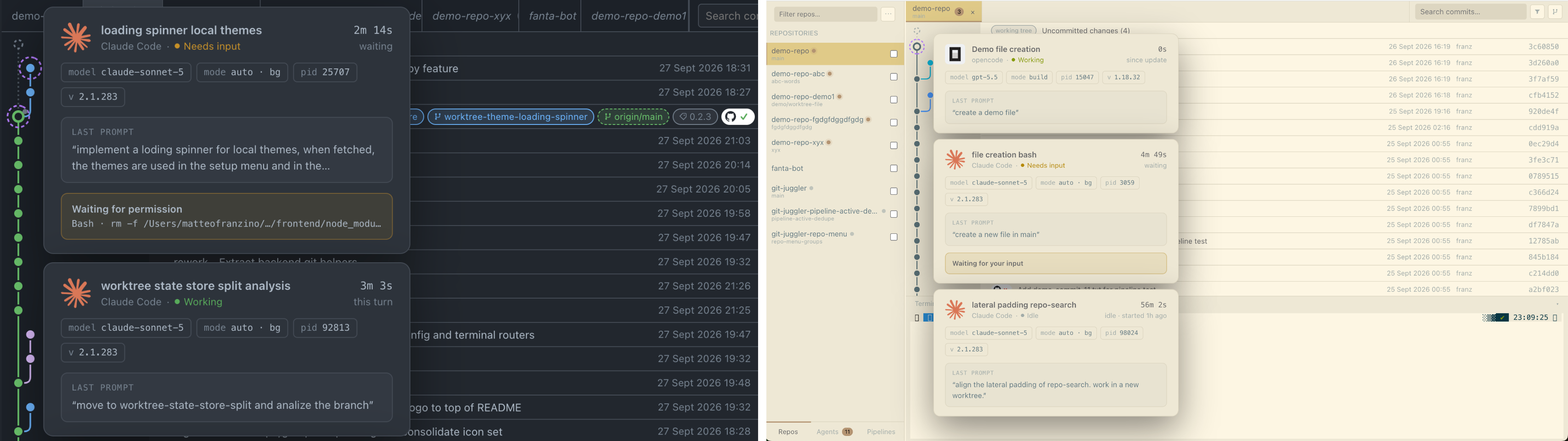Check the git-juggler-repo-menu checkbox
This screenshot has height=441, width=1568.
click(894, 237)
